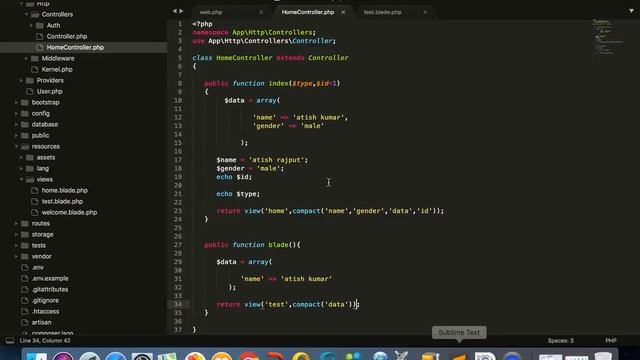
Task: Click the file icon beside home.blade.php
Action: 35,191
